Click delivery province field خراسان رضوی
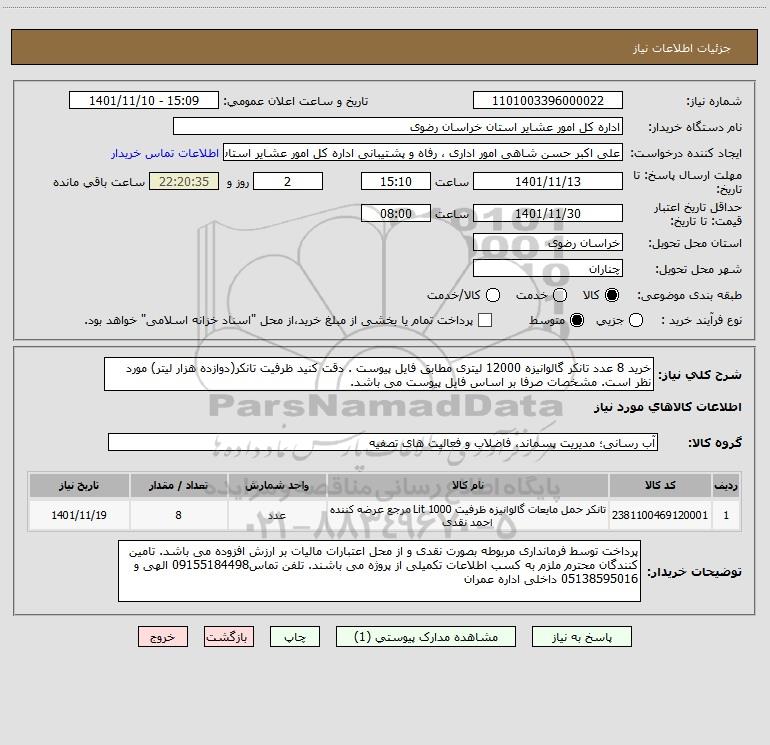 point(548,242)
